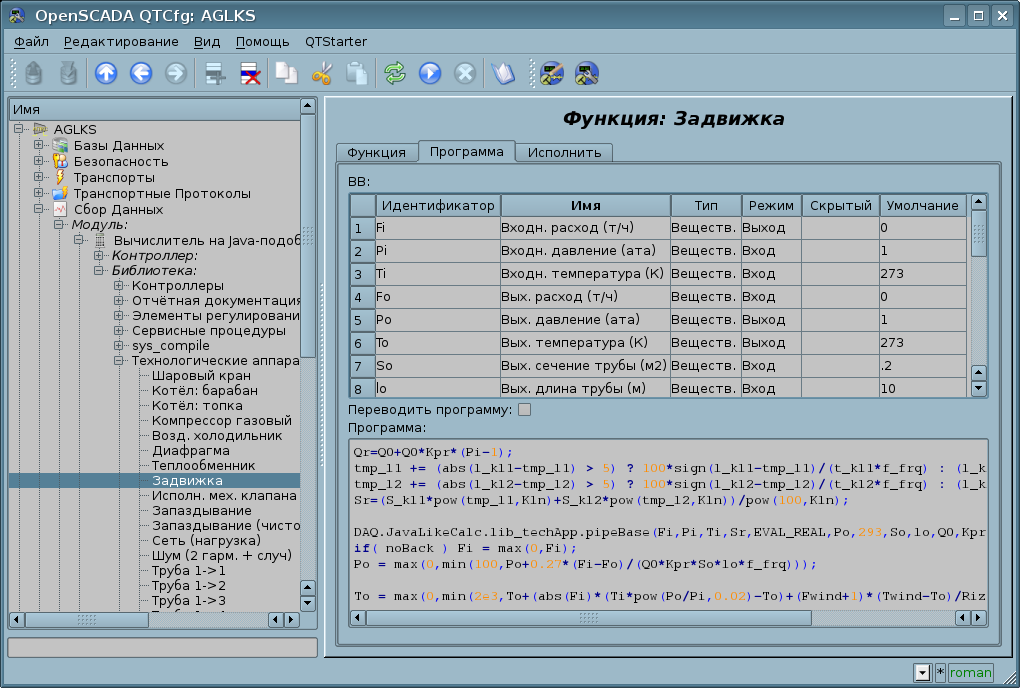Click inside the Программа code editor
Viewport: 1020px width, 688px height.
(x=668, y=524)
